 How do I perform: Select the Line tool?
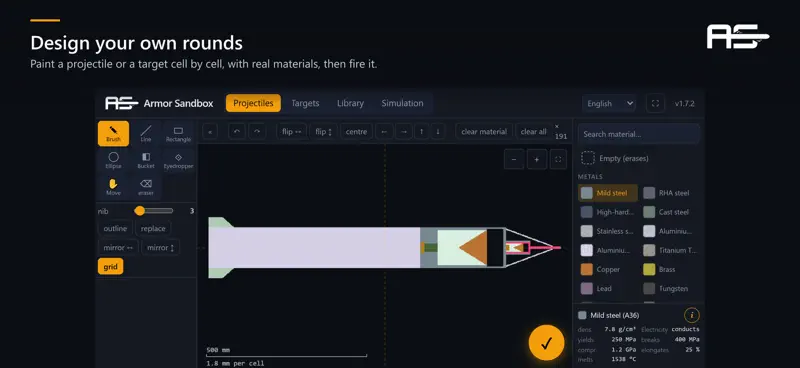pos(146,134)
